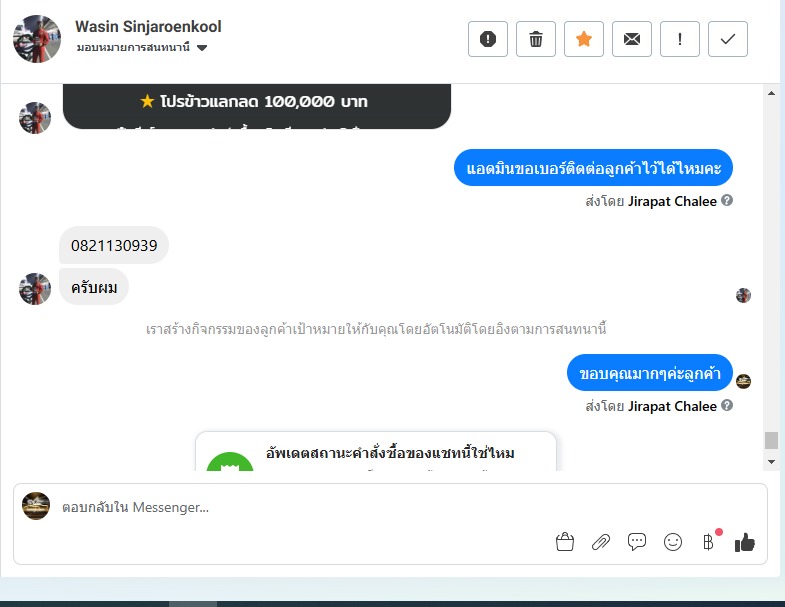This screenshot has width=785, height=607.
Task: Toggle the exclamation priority button
Action: click(680, 39)
